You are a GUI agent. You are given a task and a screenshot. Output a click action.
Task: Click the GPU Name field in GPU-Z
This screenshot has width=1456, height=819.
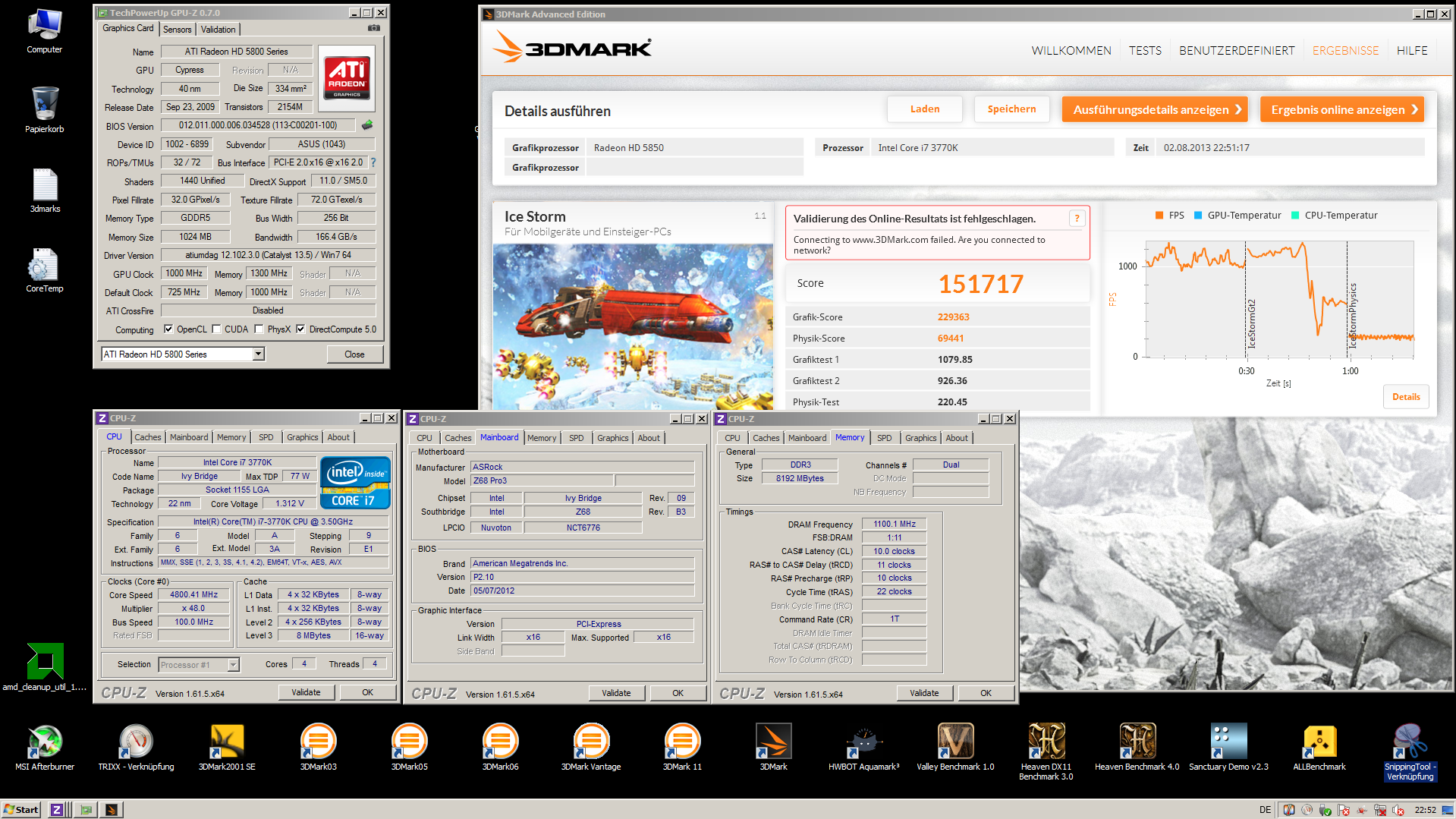(237, 52)
